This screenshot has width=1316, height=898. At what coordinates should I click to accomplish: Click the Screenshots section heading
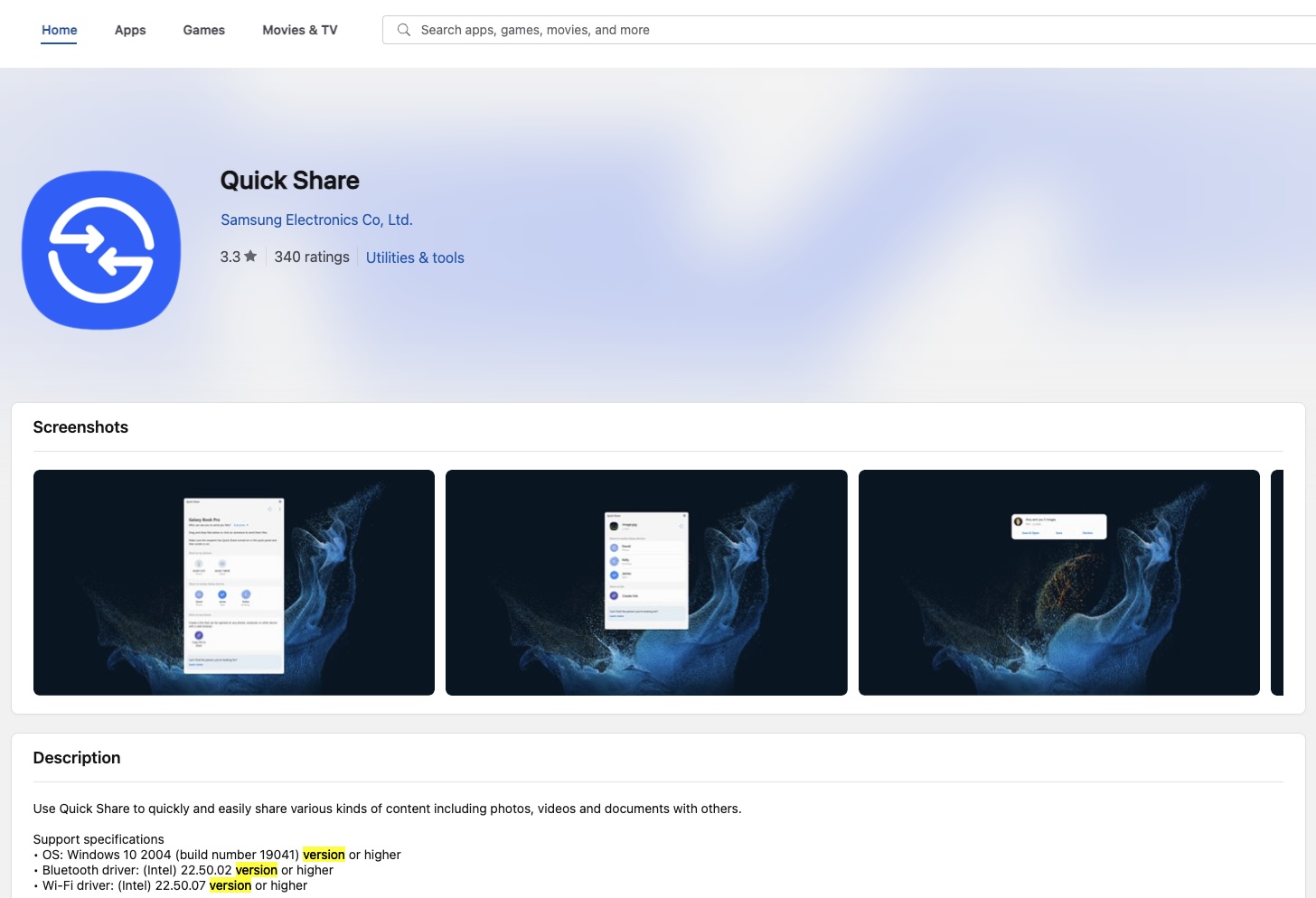click(x=80, y=427)
